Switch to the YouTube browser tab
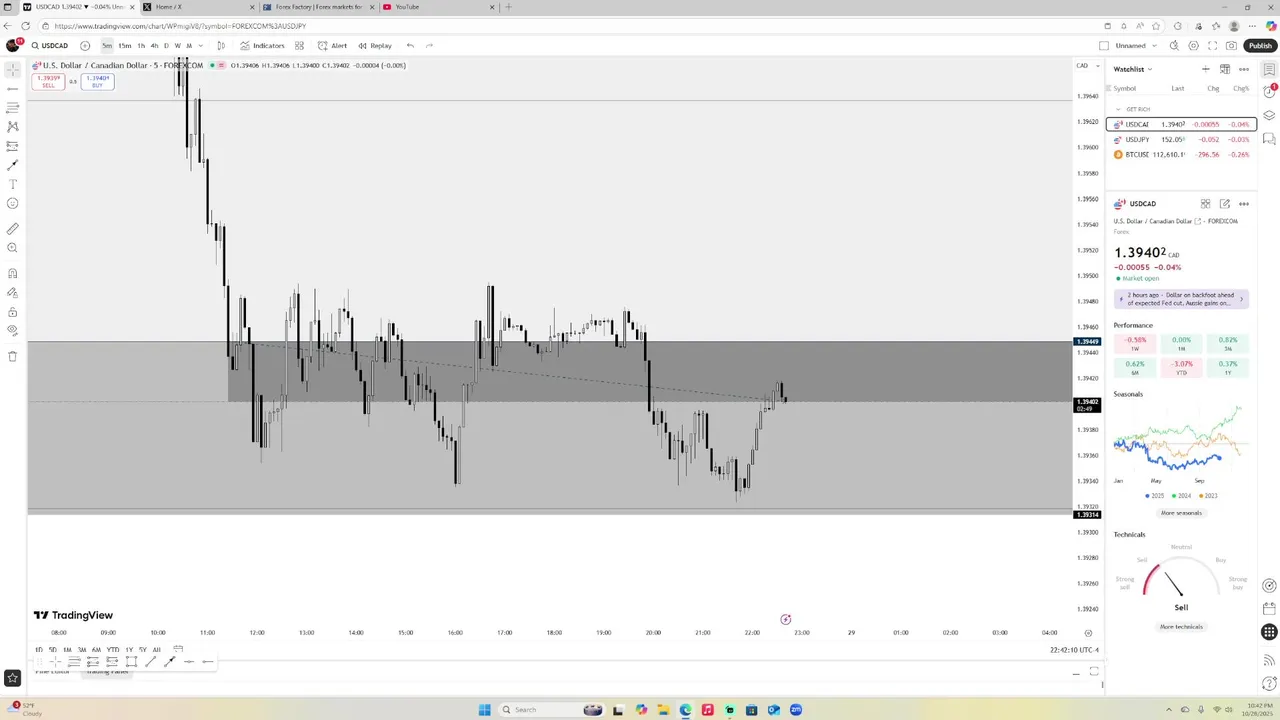Image resolution: width=1280 pixels, height=720 pixels. coord(438,7)
